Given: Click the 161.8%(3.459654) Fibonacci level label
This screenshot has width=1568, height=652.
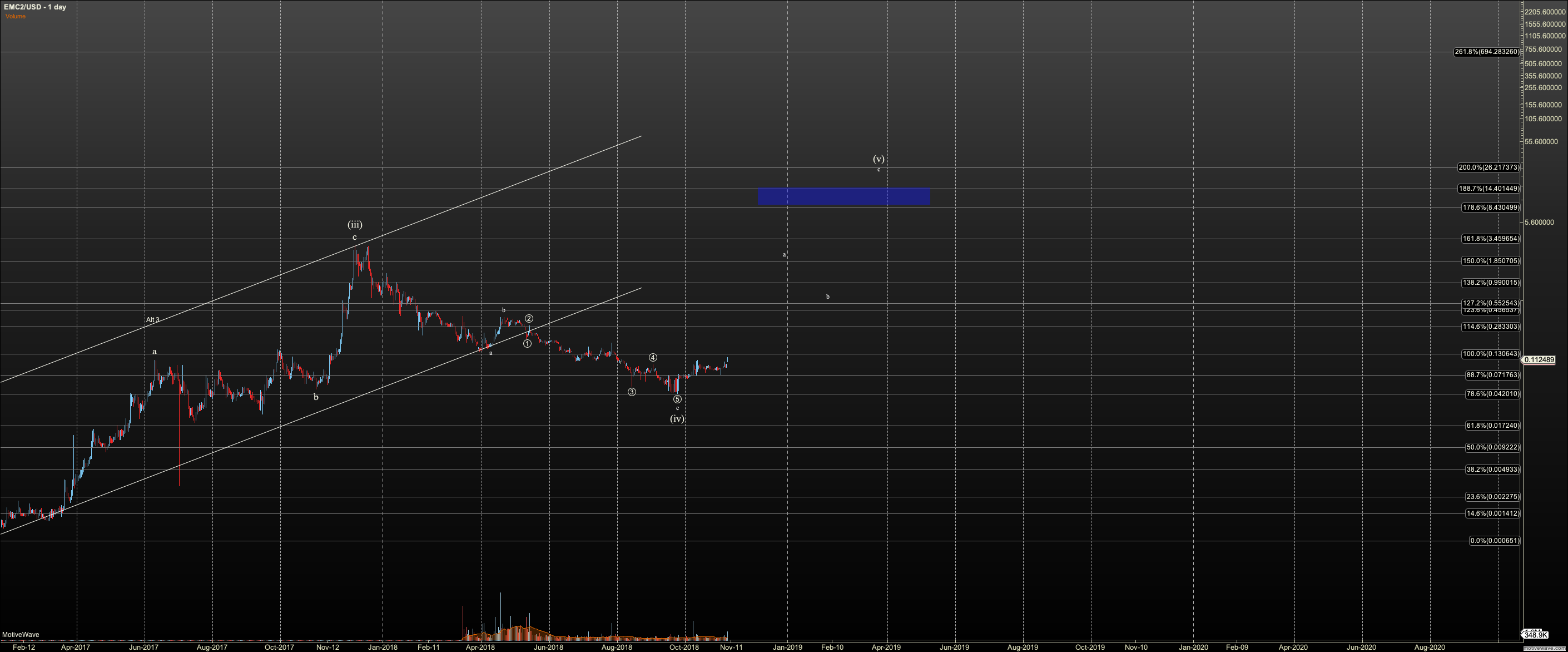Looking at the screenshot, I should click(x=1490, y=239).
